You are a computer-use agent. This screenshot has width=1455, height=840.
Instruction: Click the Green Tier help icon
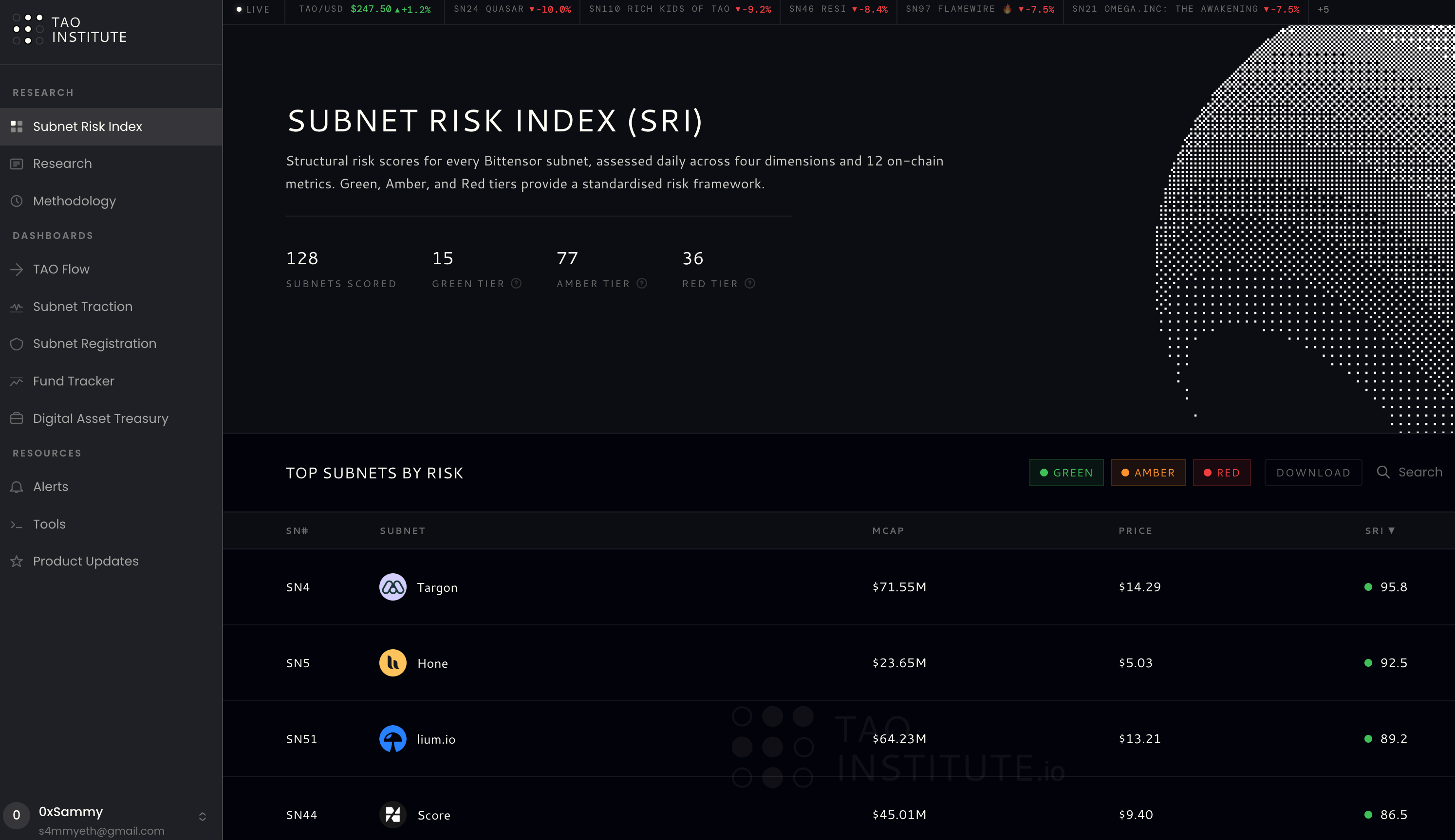point(517,283)
